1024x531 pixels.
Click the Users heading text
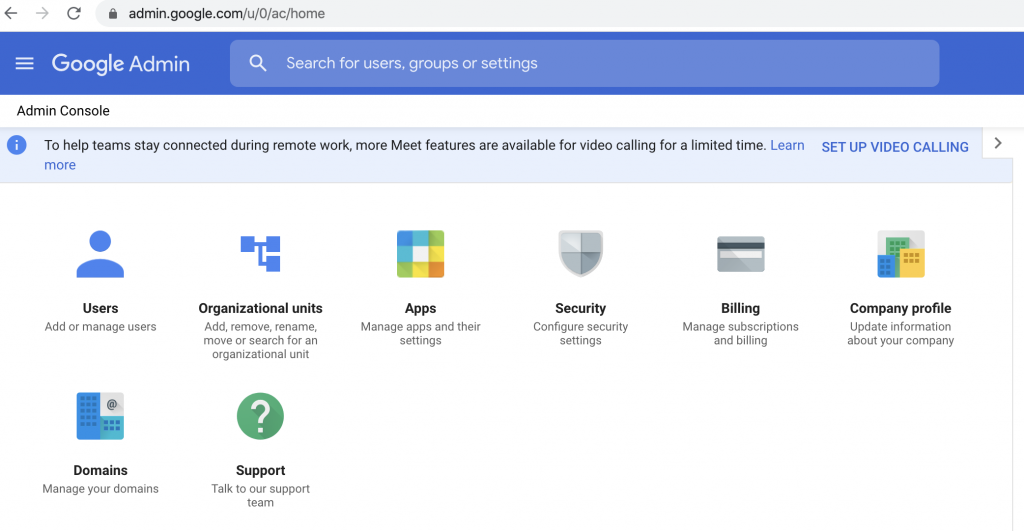[x=101, y=308]
